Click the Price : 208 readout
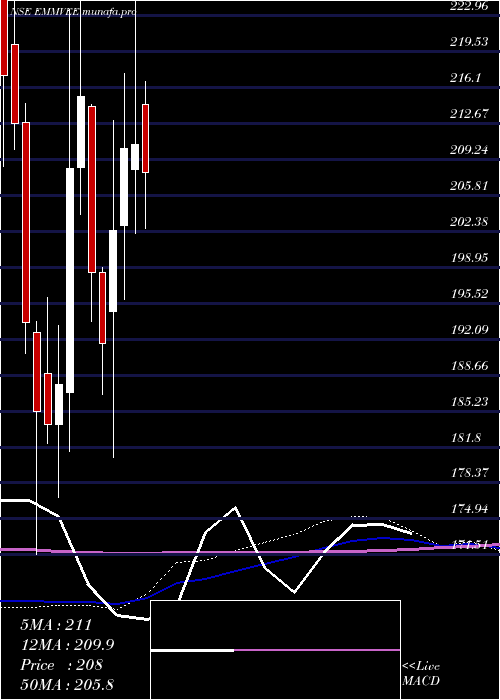The height and width of the screenshot is (700, 500). [x=61, y=665]
